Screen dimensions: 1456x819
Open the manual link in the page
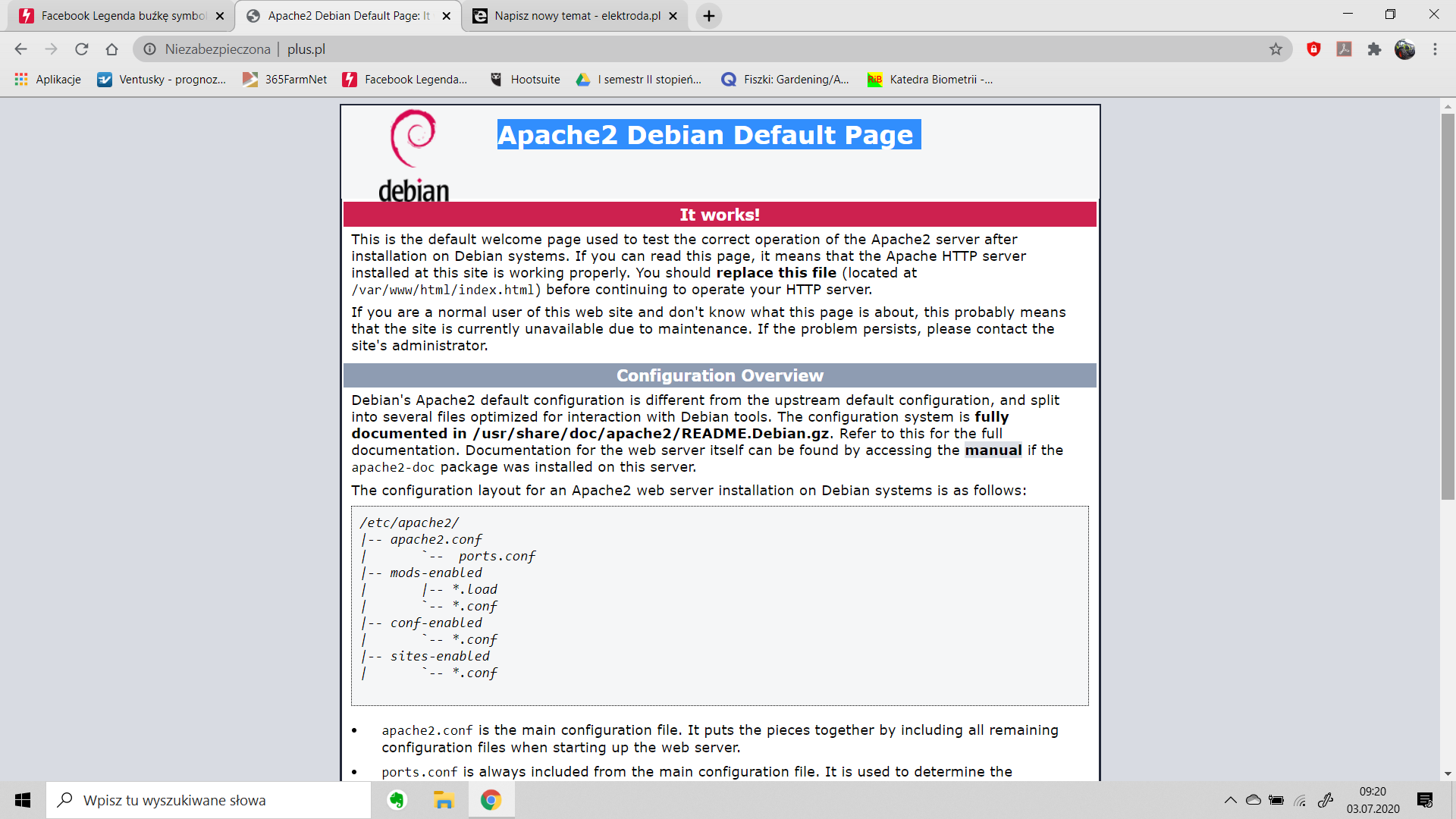coord(993,450)
